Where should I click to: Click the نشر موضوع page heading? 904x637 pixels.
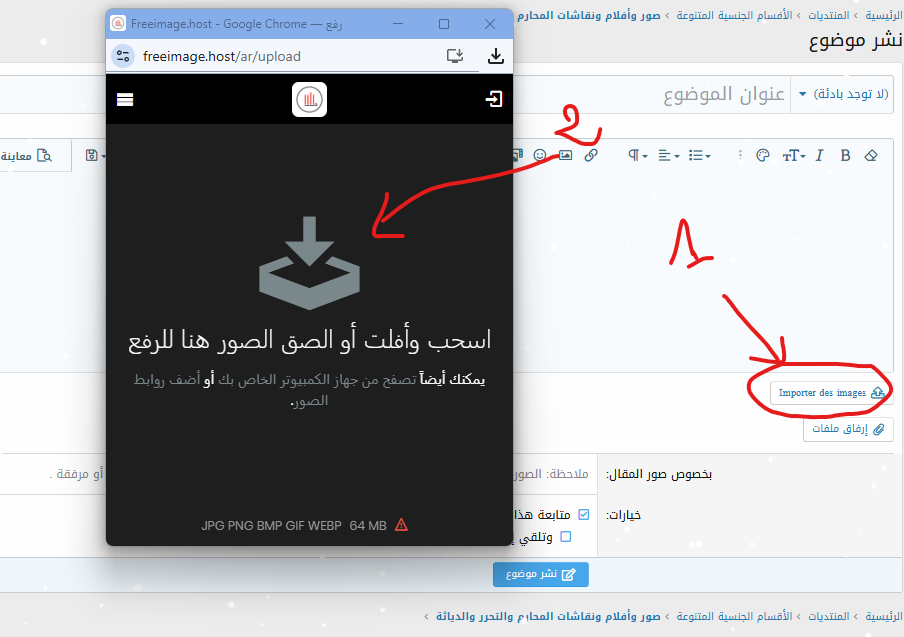[x=856, y=40]
